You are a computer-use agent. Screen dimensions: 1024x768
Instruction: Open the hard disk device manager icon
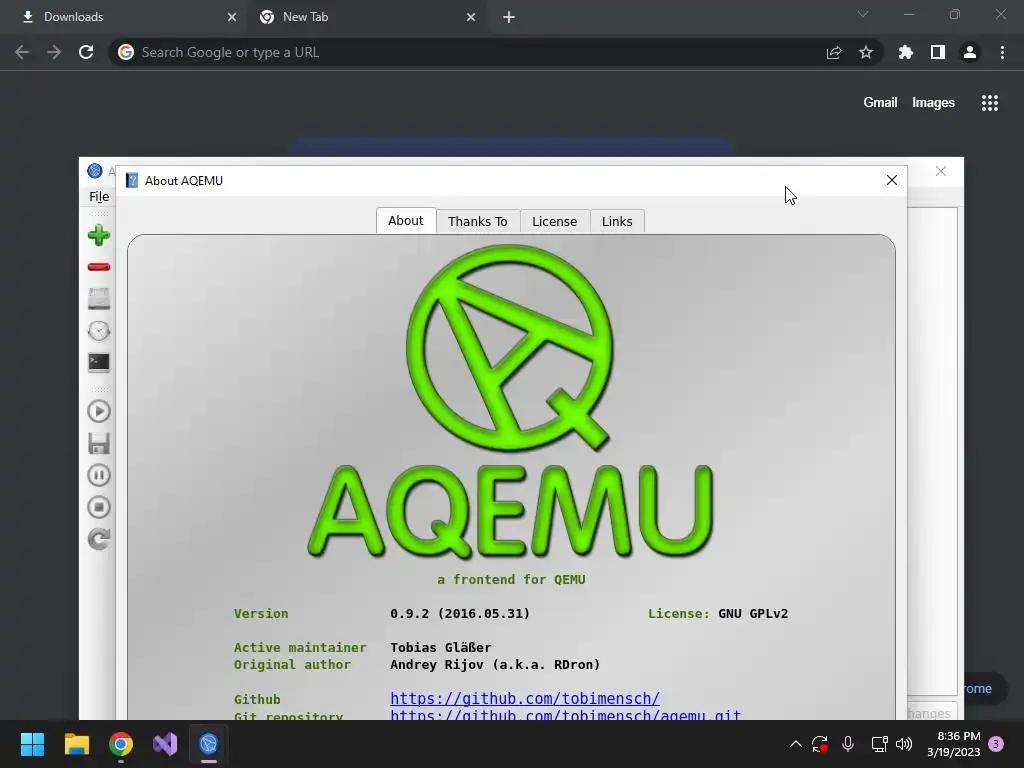tap(99, 298)
